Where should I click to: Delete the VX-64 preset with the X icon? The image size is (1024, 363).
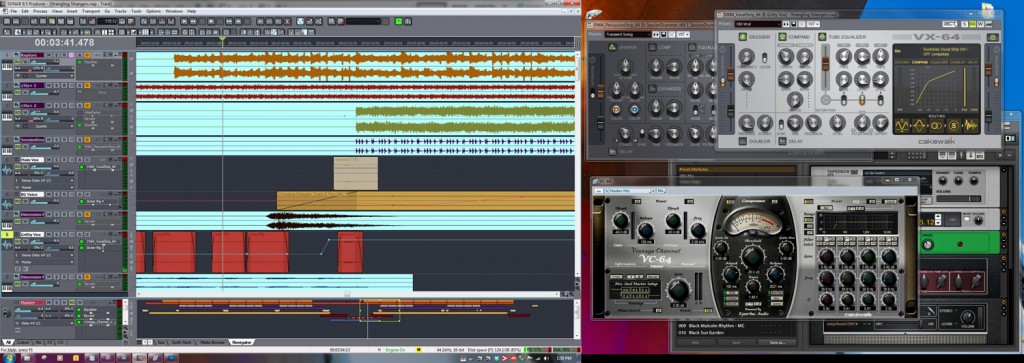click(801, 24)
